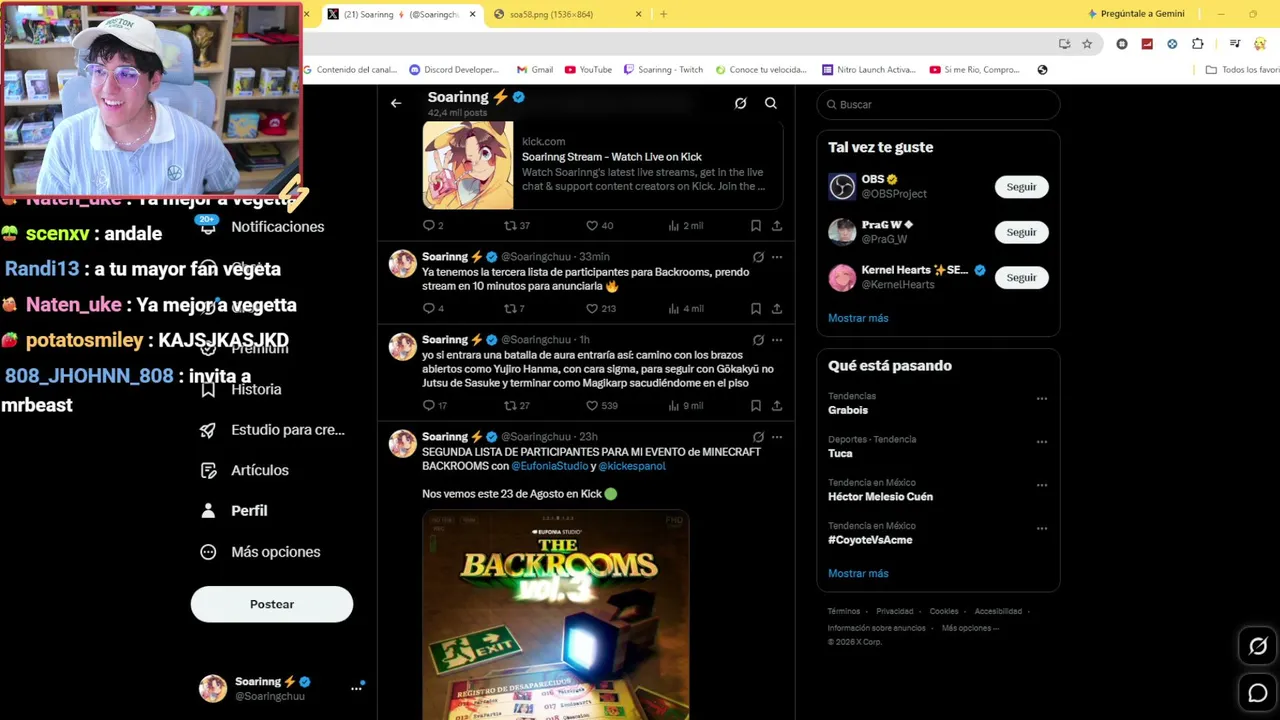Open the Backrooms vol.3 poster image
The width and height of the screenshot is (1280, 720).
555,615
